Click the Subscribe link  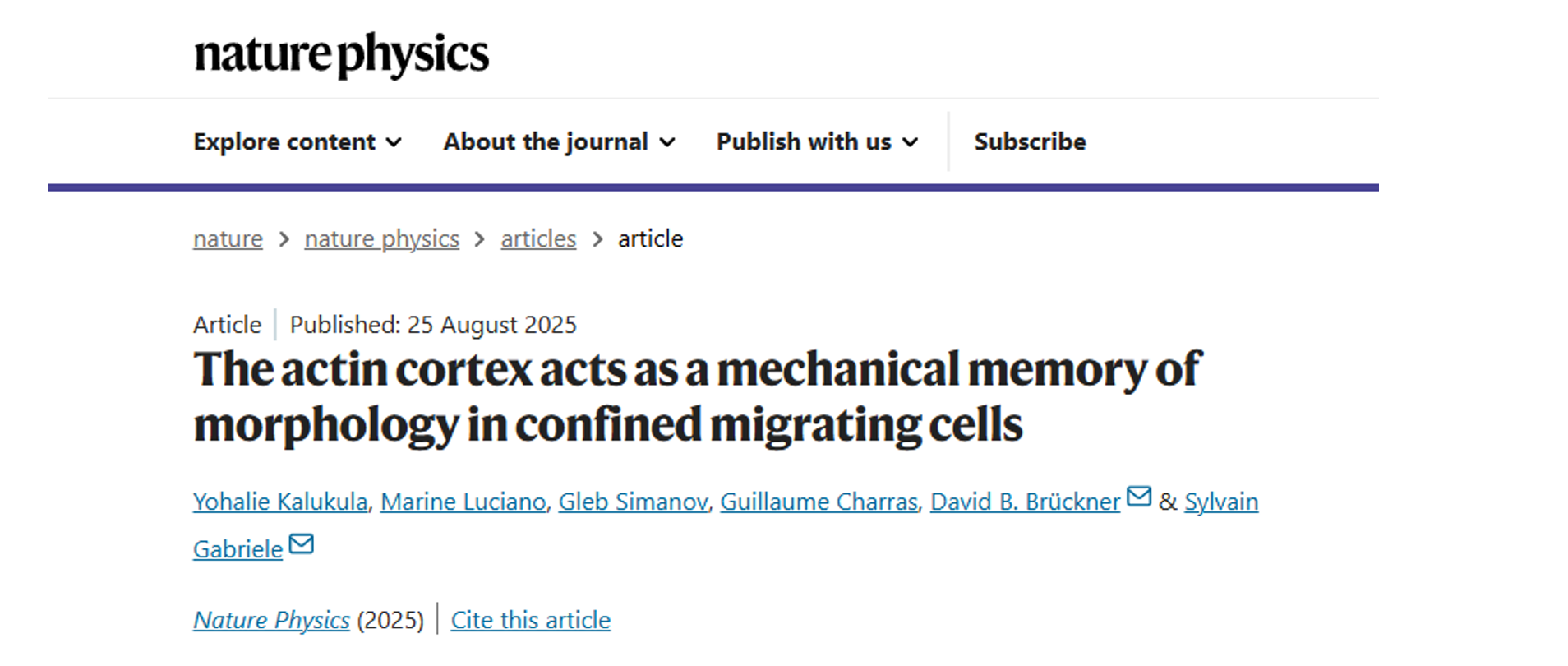pos(1030,142)
